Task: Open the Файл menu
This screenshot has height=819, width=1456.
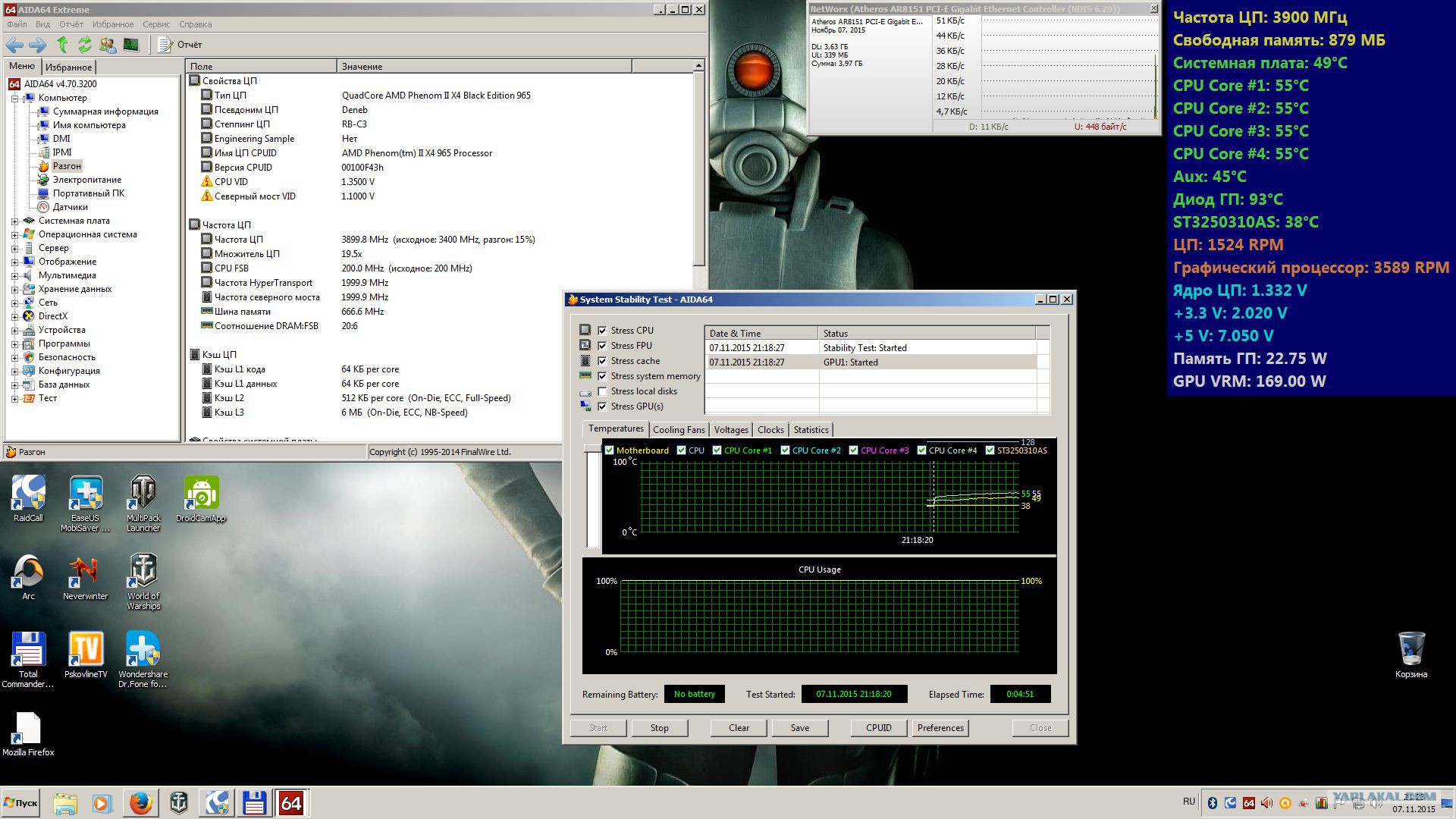Action: tap(17, 24)
